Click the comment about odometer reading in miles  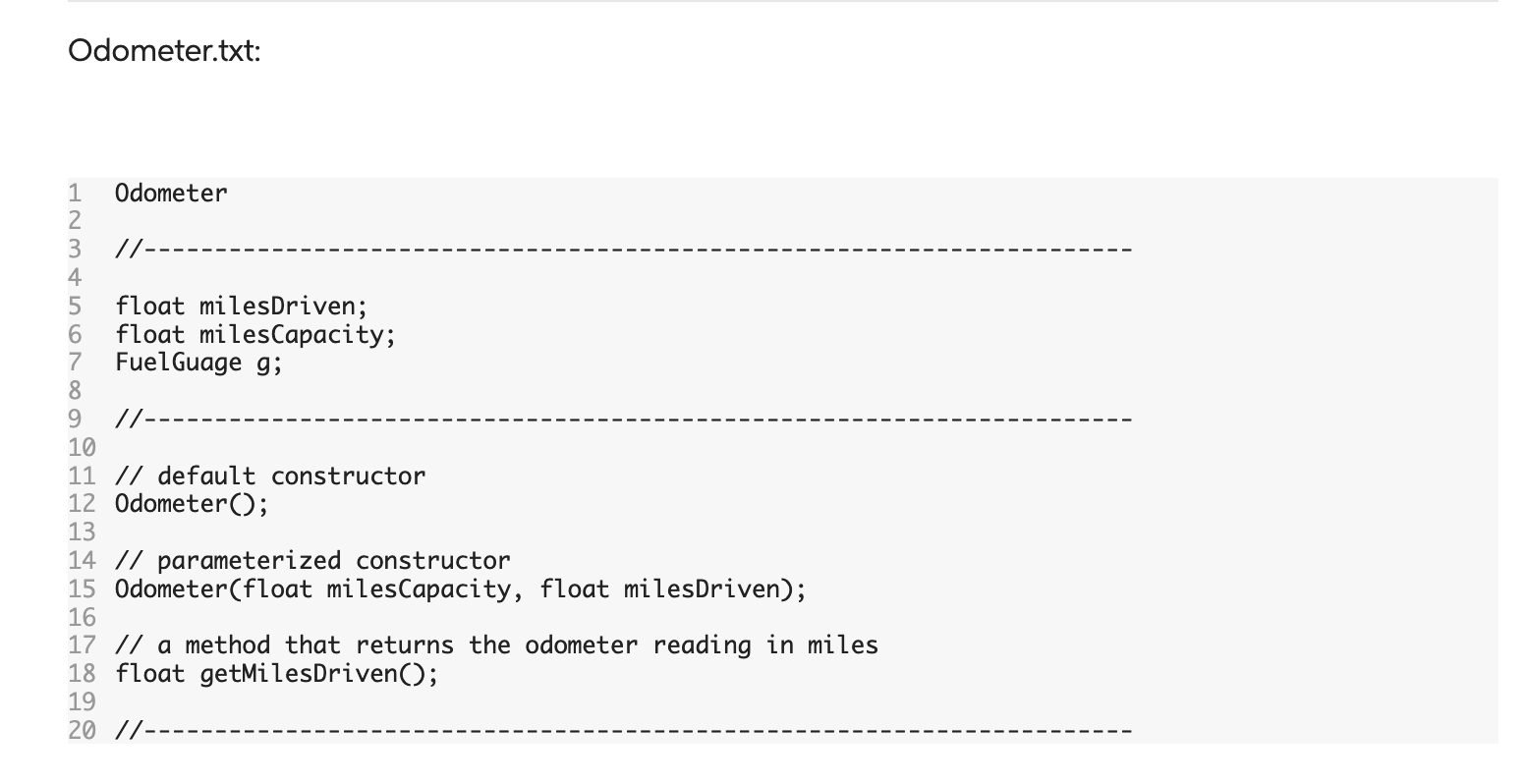point(496,645)
